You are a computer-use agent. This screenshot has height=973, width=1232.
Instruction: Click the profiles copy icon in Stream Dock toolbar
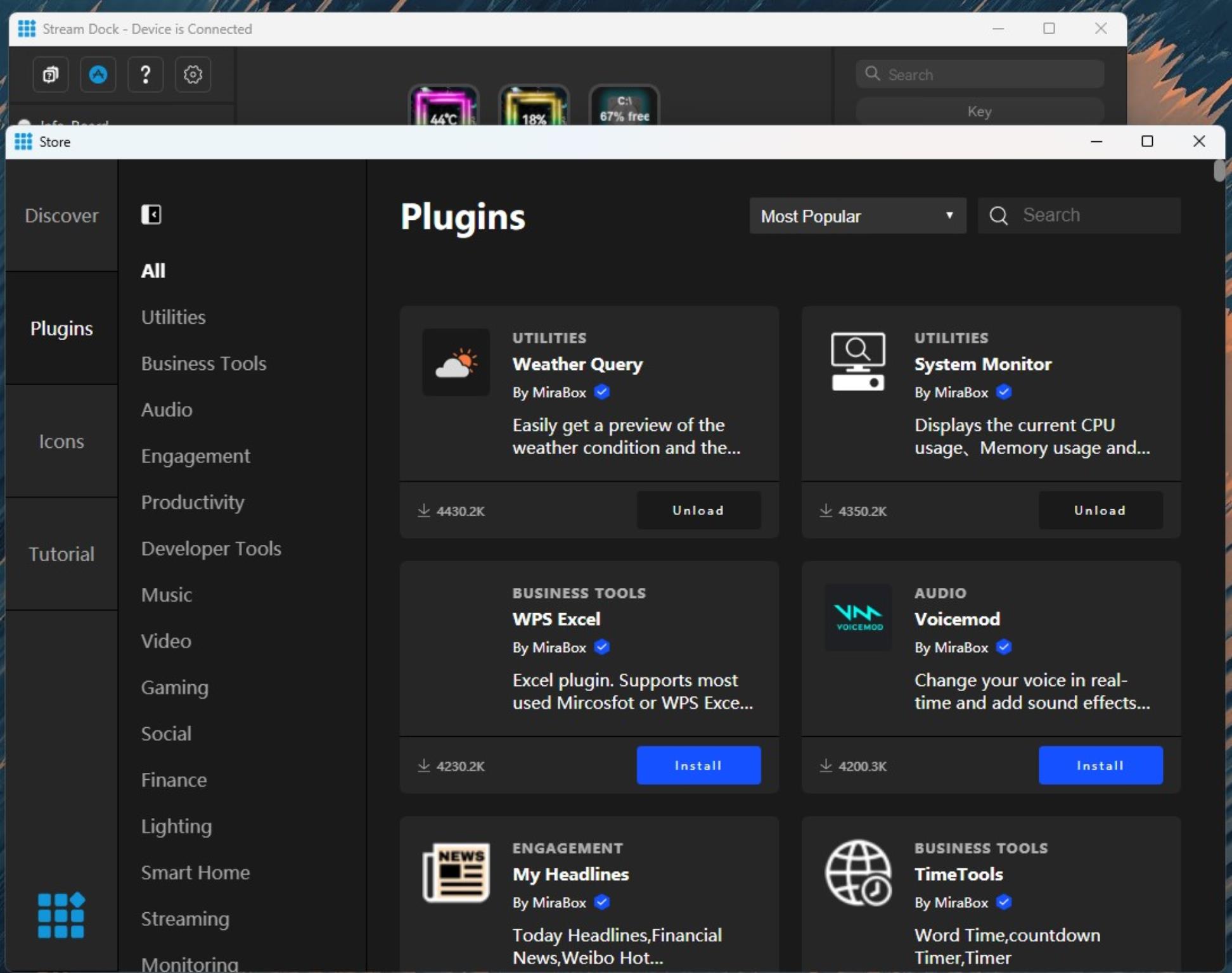coord(51,75)
